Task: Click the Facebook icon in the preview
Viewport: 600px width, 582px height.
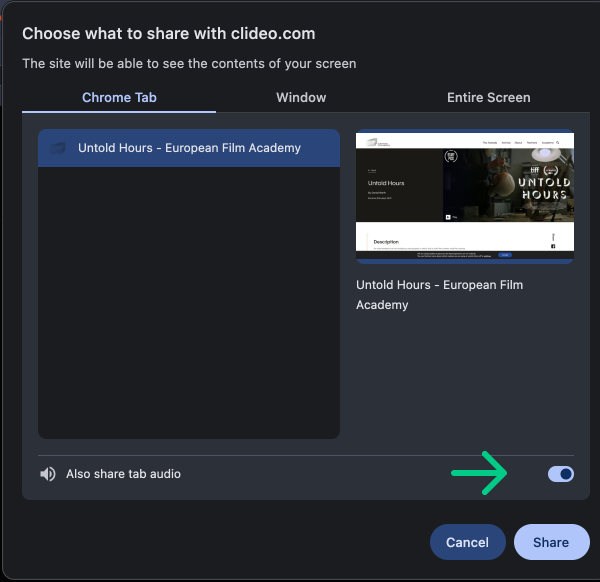Action: tap(553, 245)
